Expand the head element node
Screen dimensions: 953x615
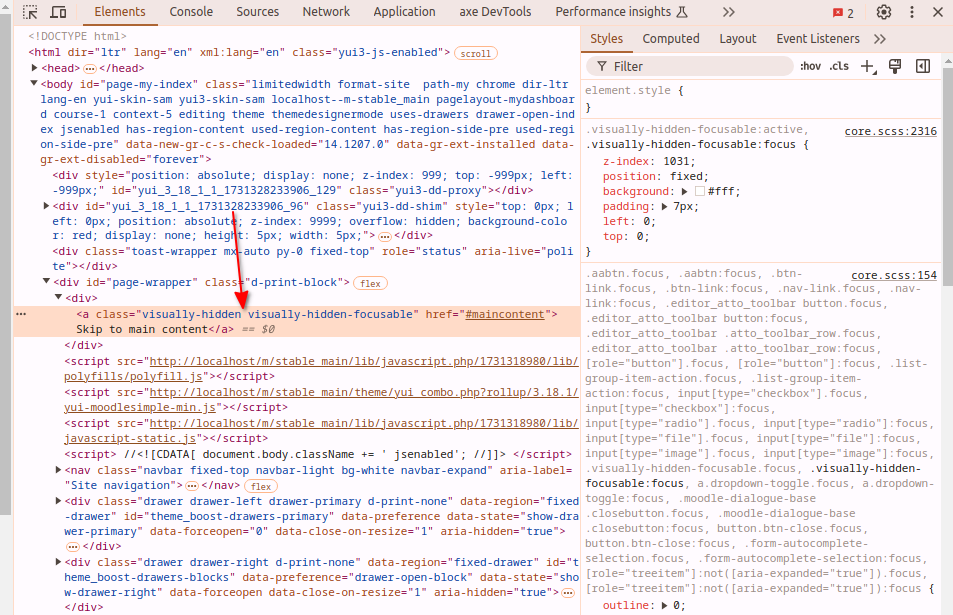click(x=35, y=68)
